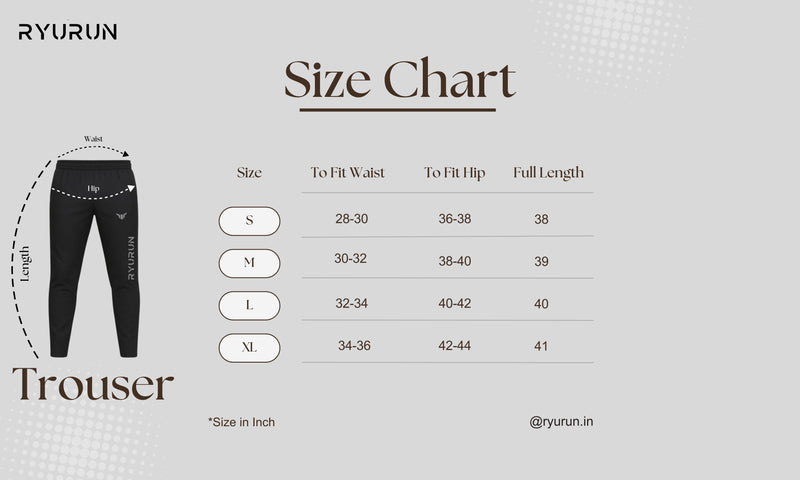Click the Full Length column header

point(548,173)
